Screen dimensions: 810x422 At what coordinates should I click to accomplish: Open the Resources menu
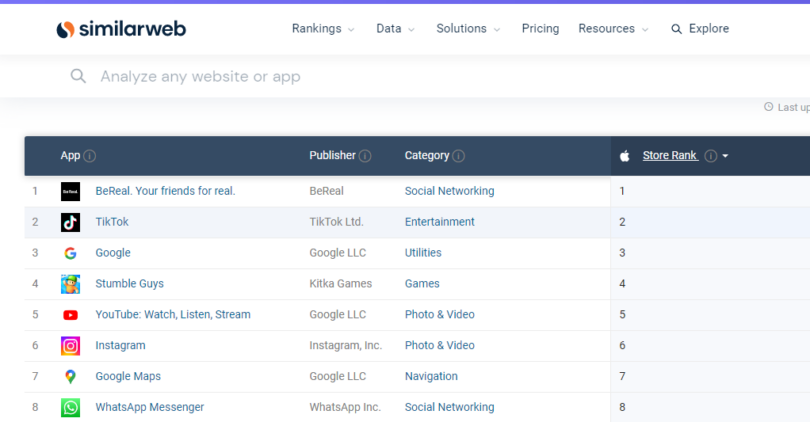point(614,29)
